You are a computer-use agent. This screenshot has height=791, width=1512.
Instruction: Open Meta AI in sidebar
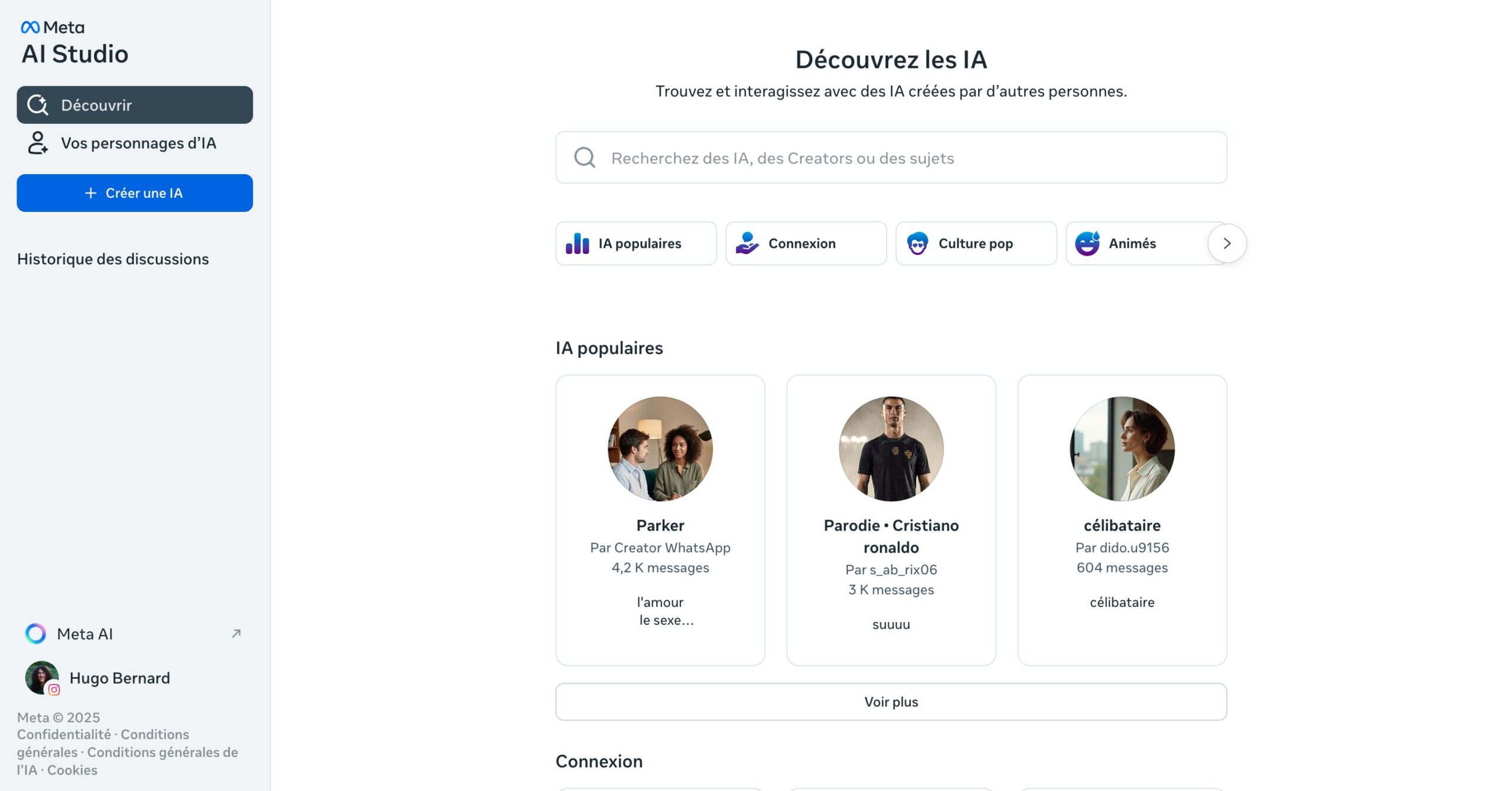(x=135, y=633)
